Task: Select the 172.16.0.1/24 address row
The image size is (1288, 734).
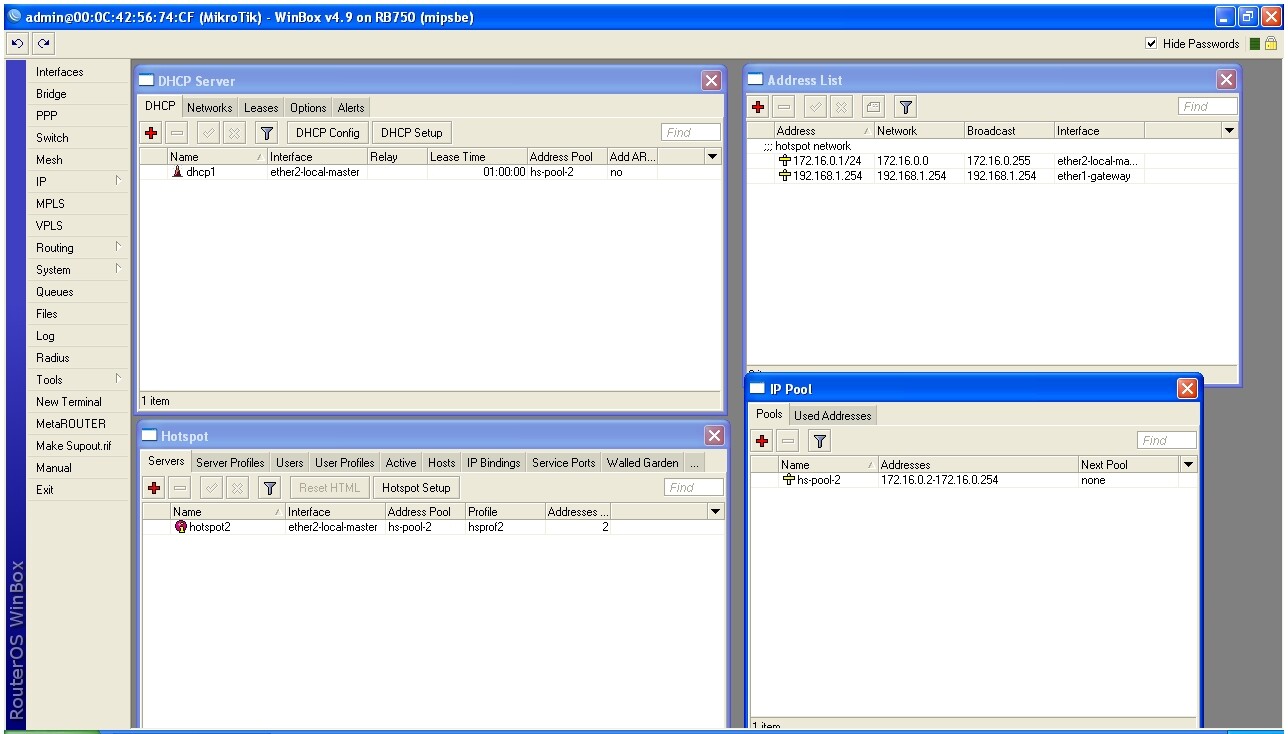Action: [991, 161]
